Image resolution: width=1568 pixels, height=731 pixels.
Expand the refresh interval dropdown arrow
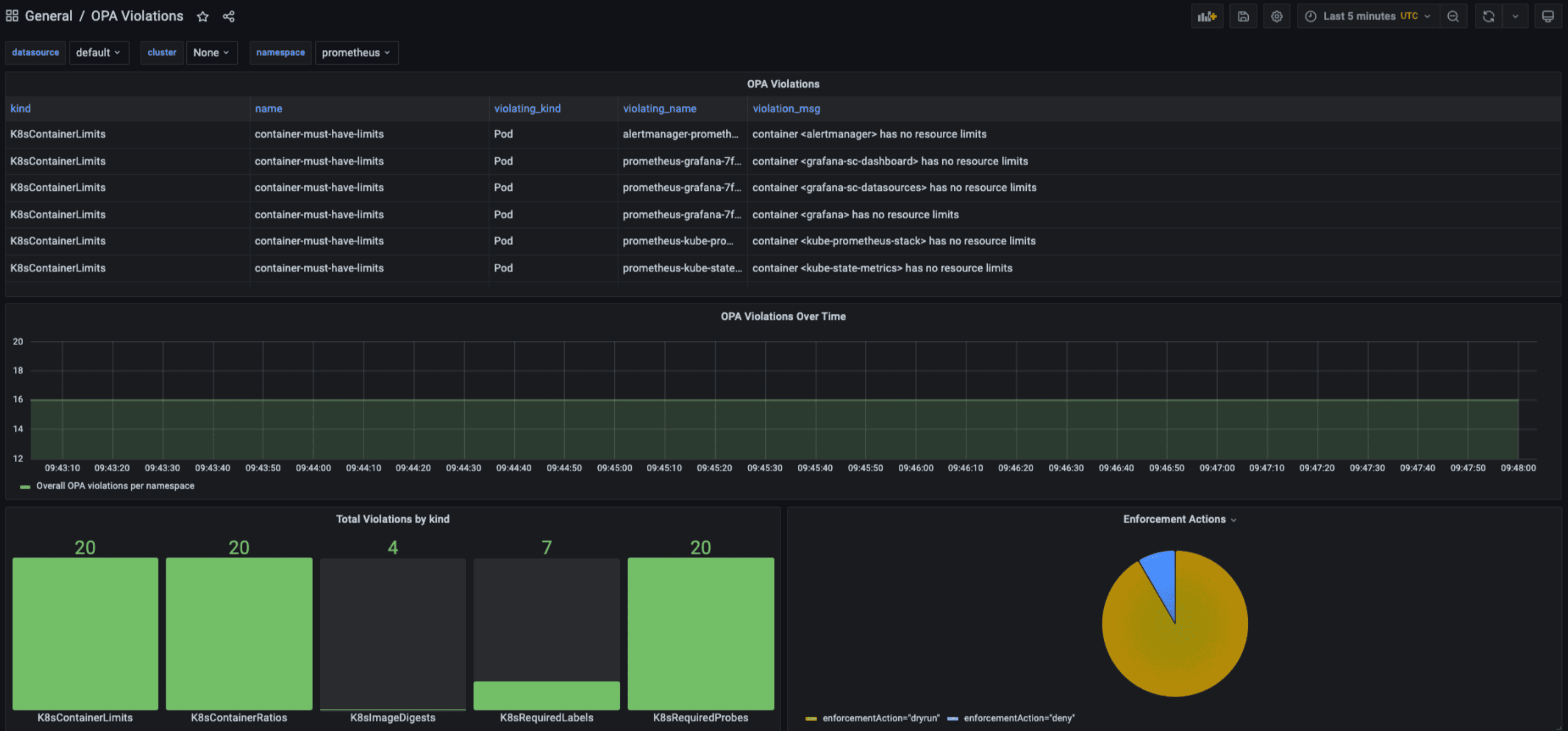tap(1515, 16)
